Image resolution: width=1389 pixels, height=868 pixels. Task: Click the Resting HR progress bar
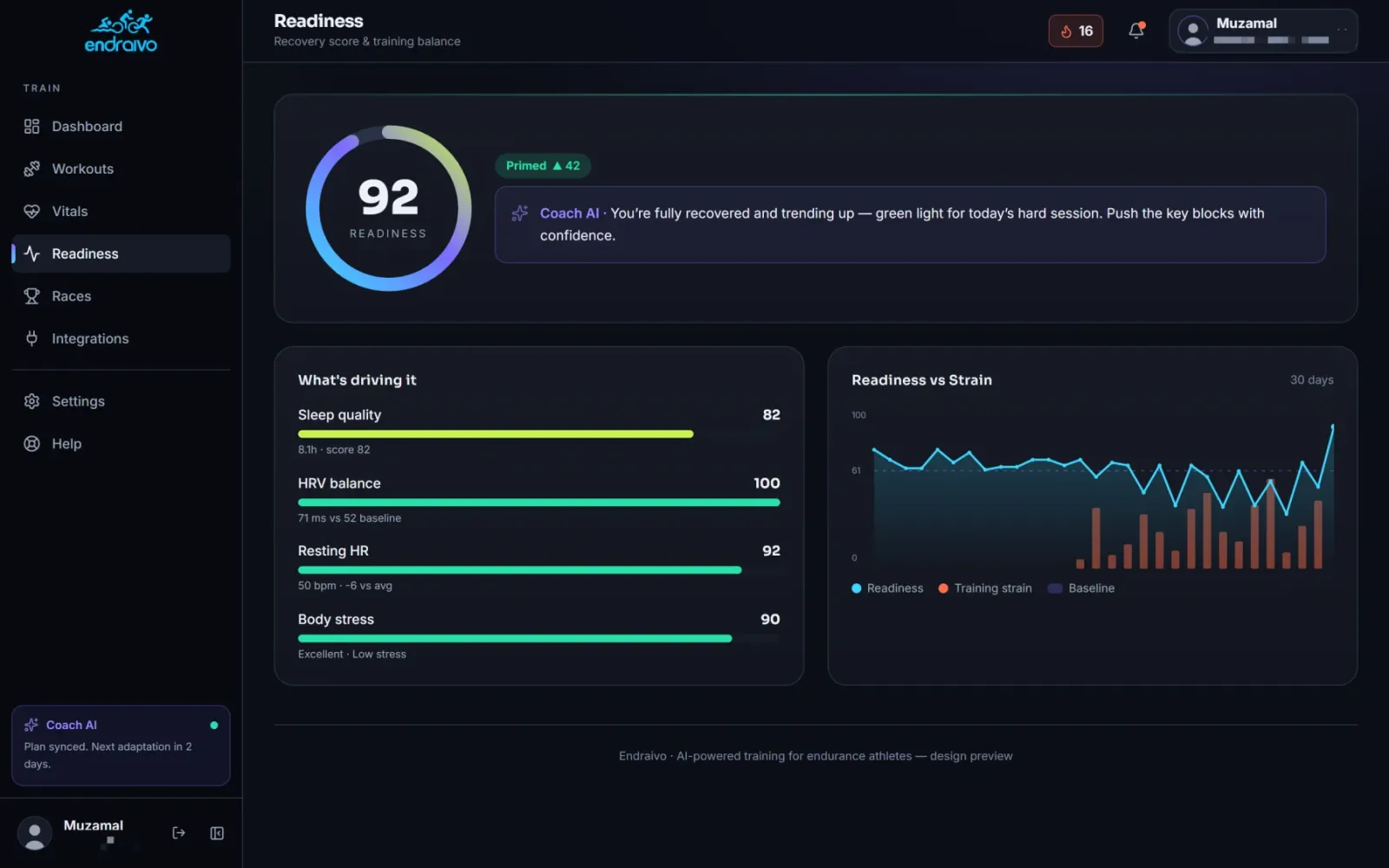tap(539, 570)
